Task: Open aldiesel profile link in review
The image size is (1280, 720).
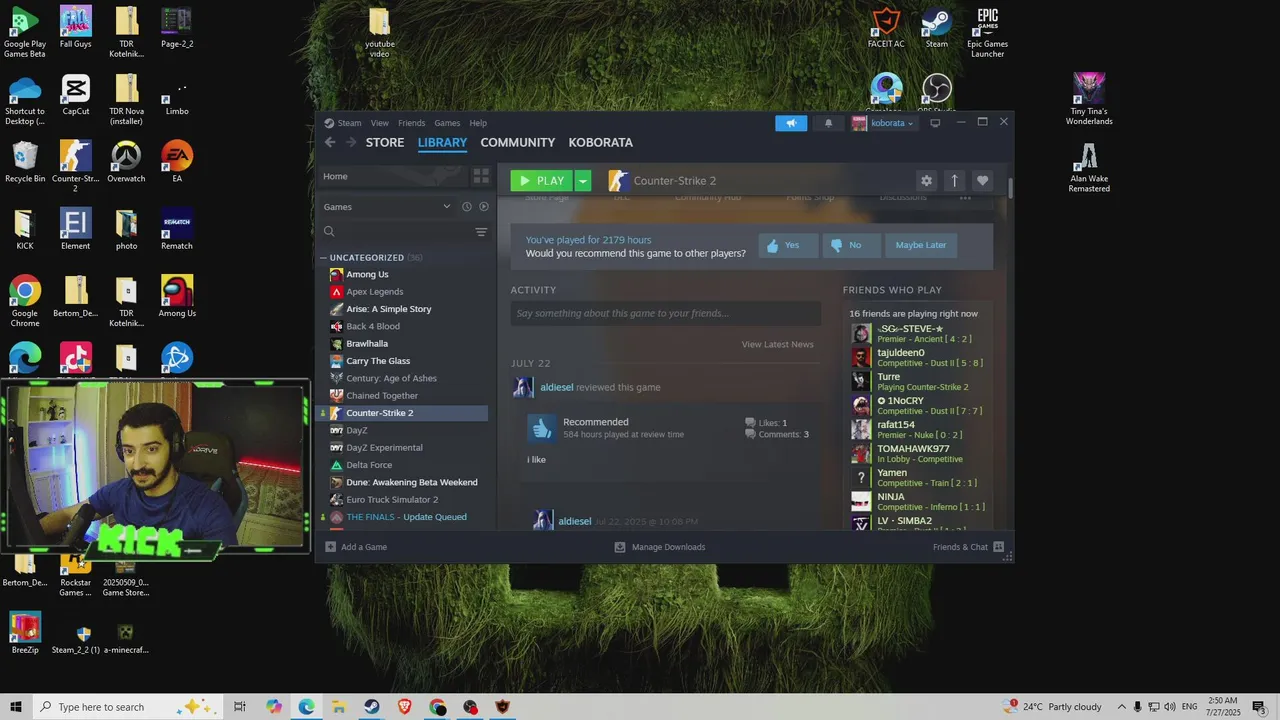Action: pyautogui.click(x=558, y=387)
